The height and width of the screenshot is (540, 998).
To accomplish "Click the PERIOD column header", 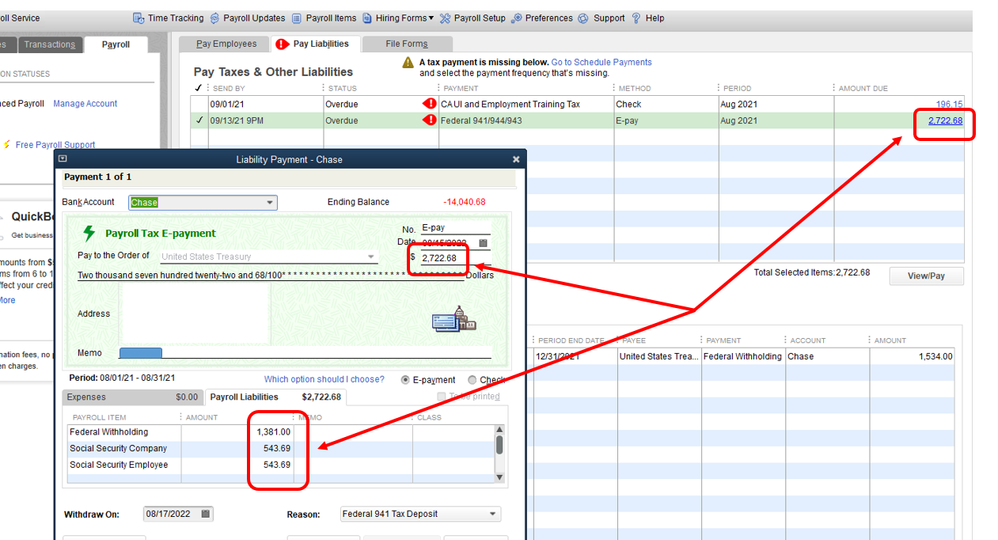I will click(x=737, y=88).
